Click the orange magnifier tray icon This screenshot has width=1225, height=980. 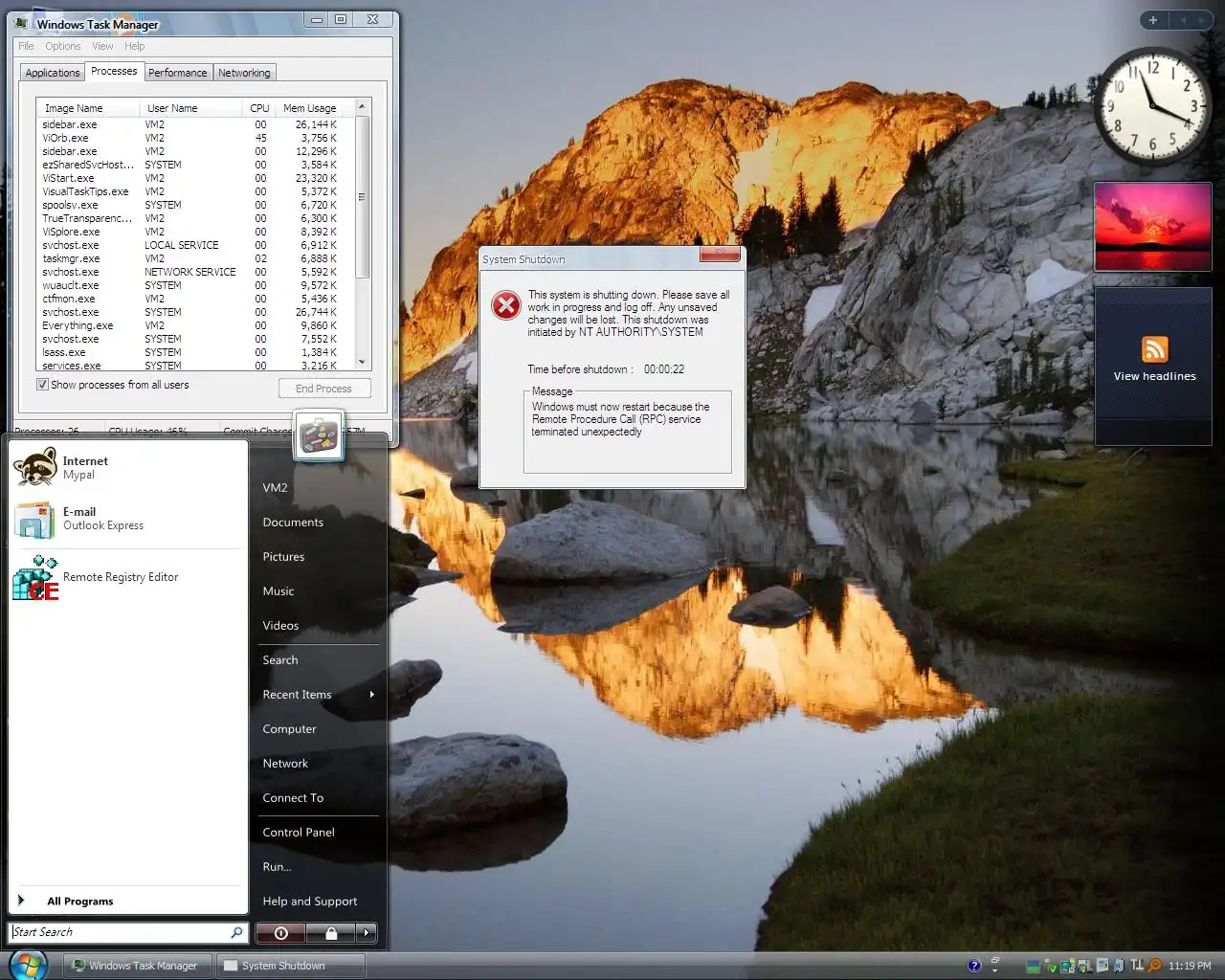pyautogui.click(x=1155, y=966)
